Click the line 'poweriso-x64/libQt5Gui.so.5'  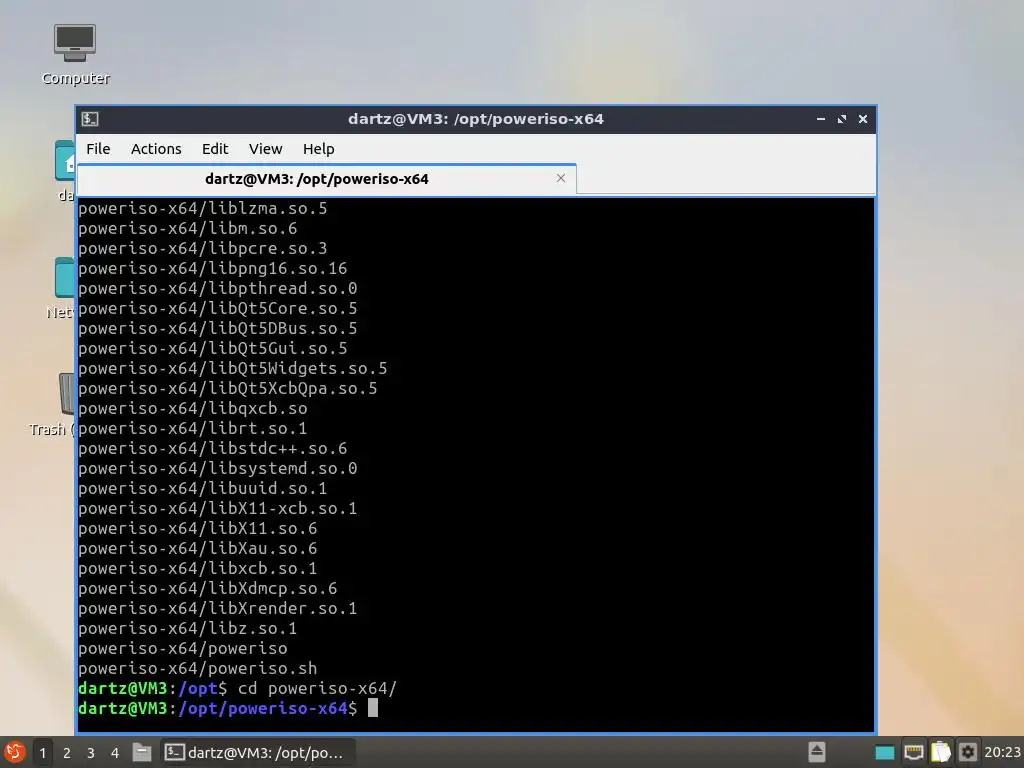213,349
